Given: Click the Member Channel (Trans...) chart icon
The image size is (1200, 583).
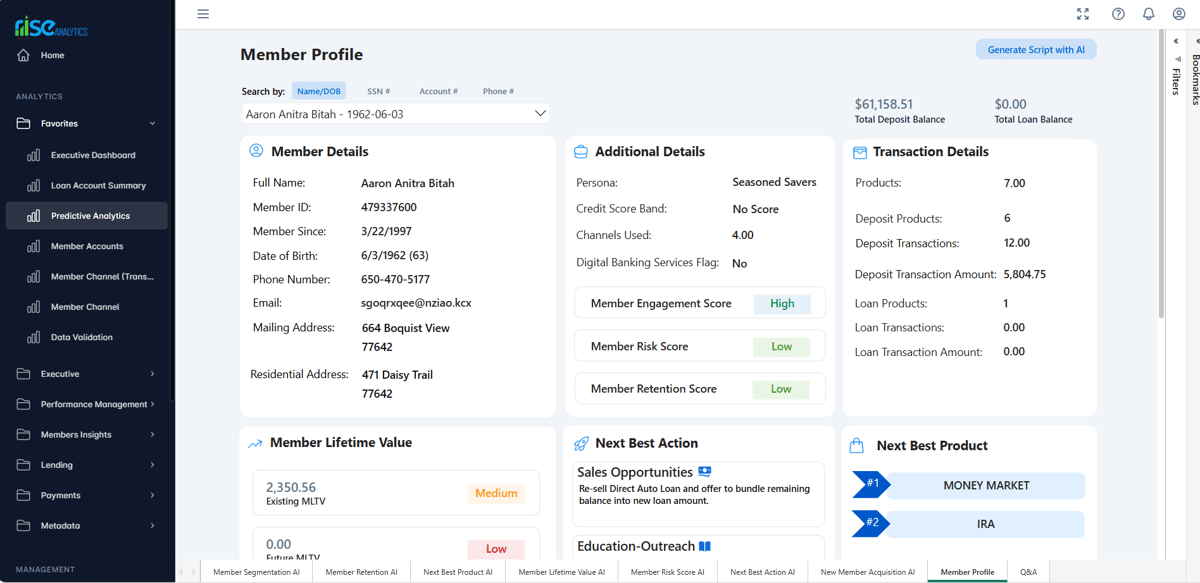Looking at the screenshot, I should (x=34, y=277).
